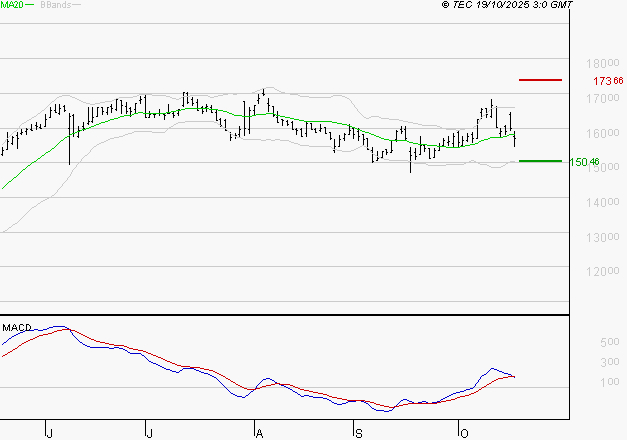Image resolution: width=627 pixels, height=440 pixels.
Task: Click the 13000 price axis label
Action: click(603, 237)
